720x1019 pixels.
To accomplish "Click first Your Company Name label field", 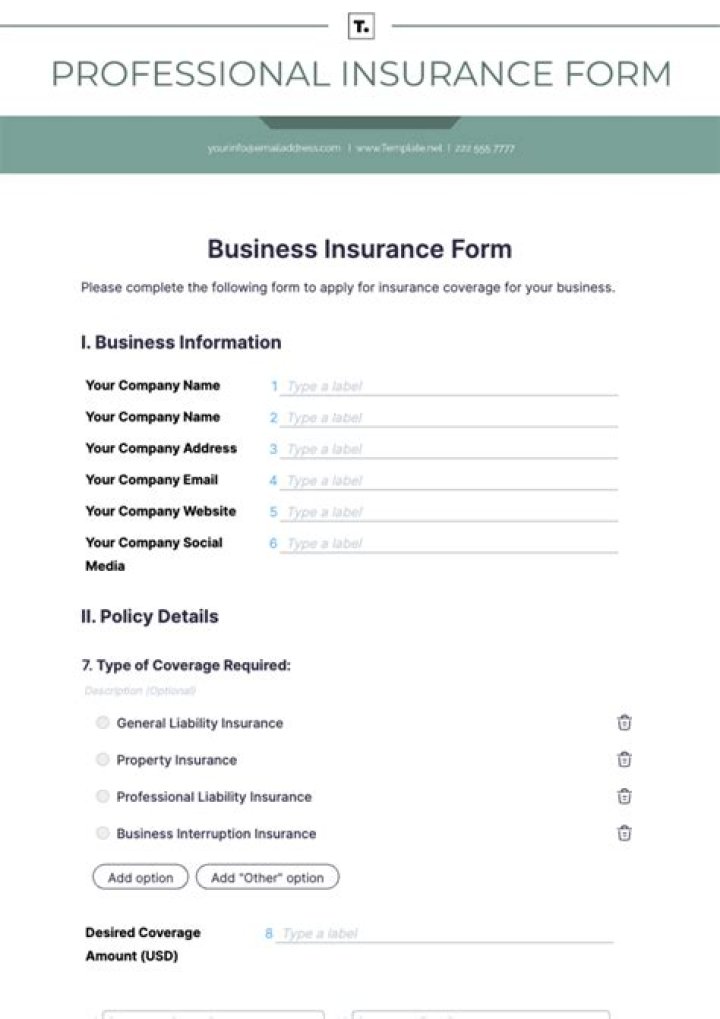I will click(450, 386).
